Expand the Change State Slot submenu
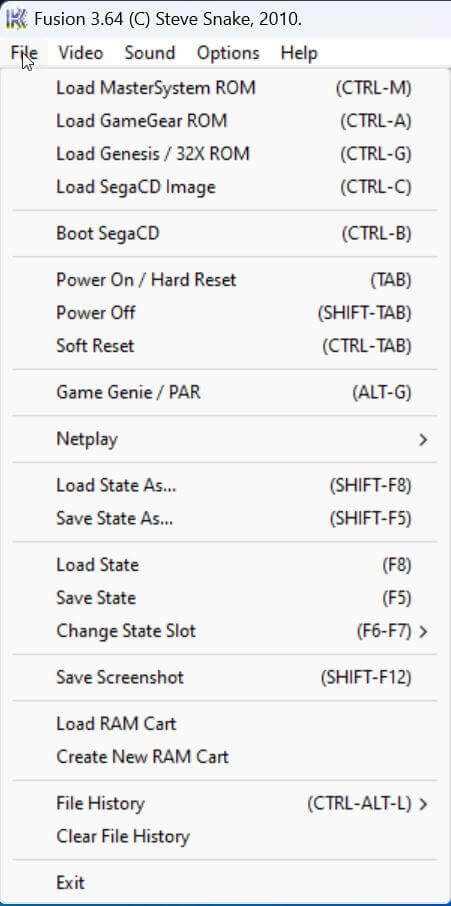Screen dimensions: 451x906 point(225,631)
